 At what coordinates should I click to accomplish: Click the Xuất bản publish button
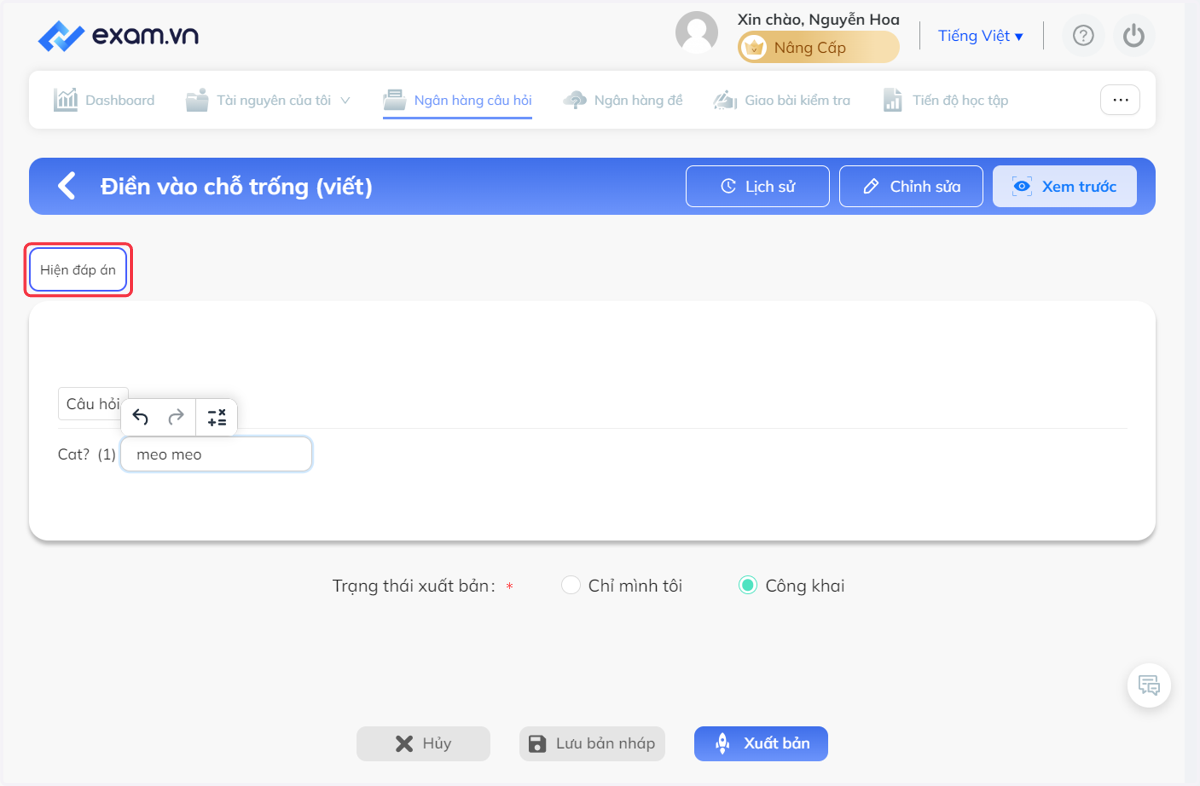pos(761,744)
